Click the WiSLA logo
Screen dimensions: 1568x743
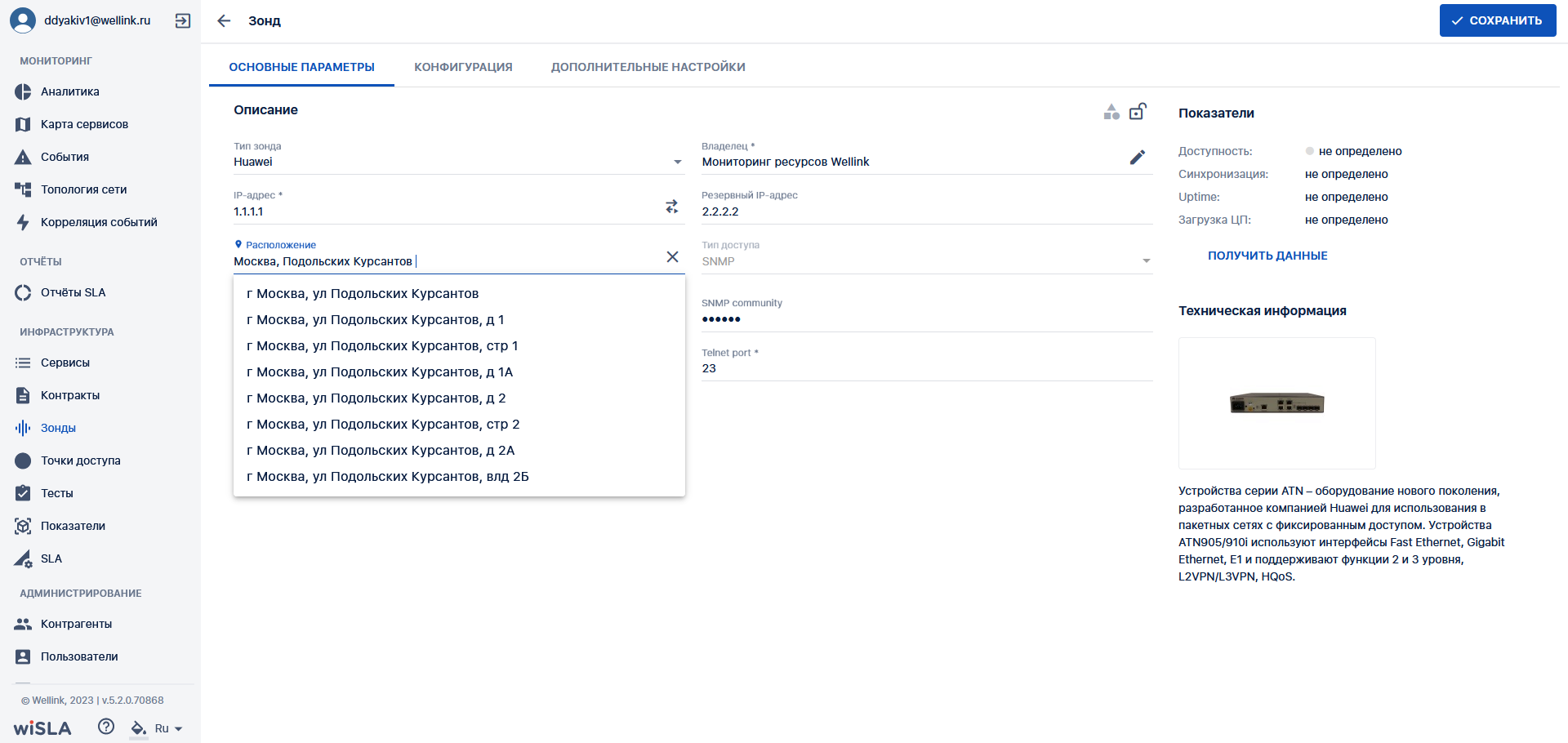coord(42,728)
